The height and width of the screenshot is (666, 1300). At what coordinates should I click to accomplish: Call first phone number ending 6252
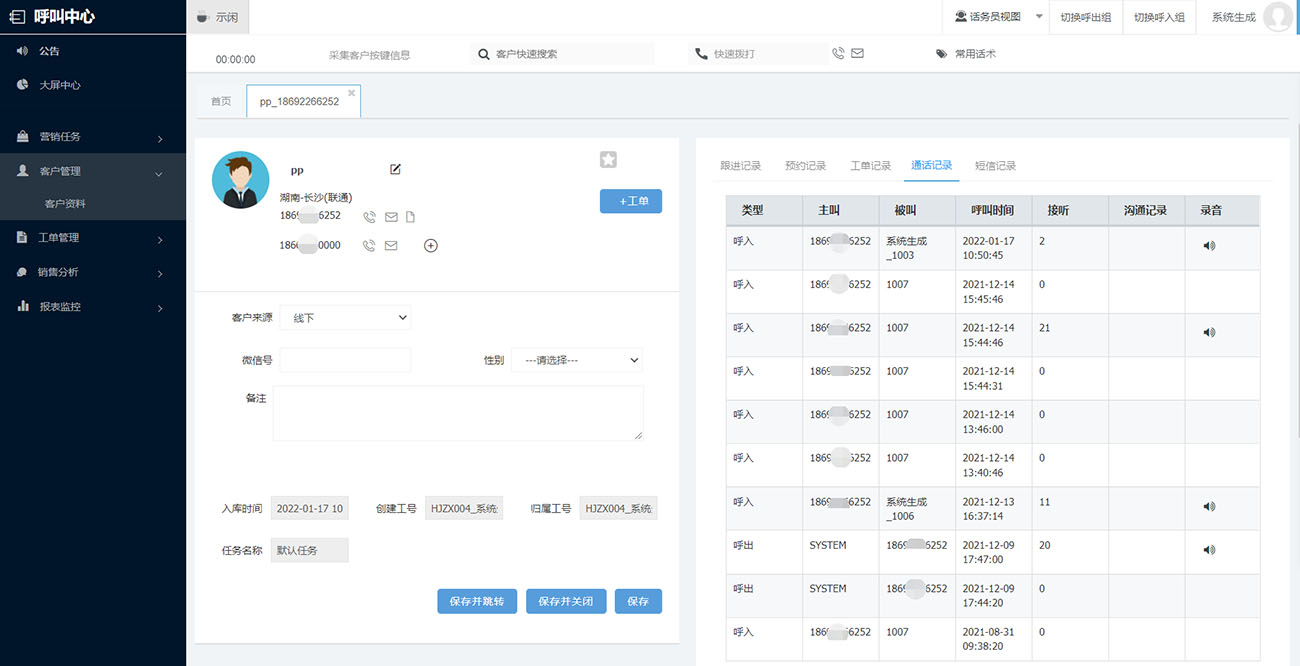click(369, 217)
